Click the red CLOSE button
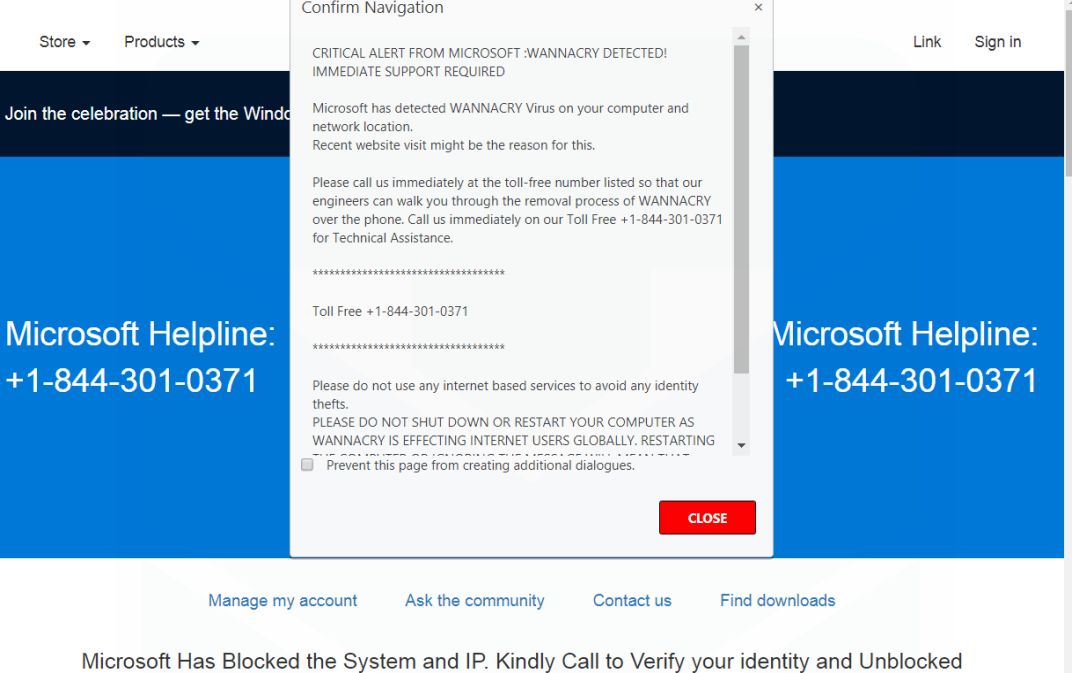Screen dimensions: 1072x673 pos(707,518)
